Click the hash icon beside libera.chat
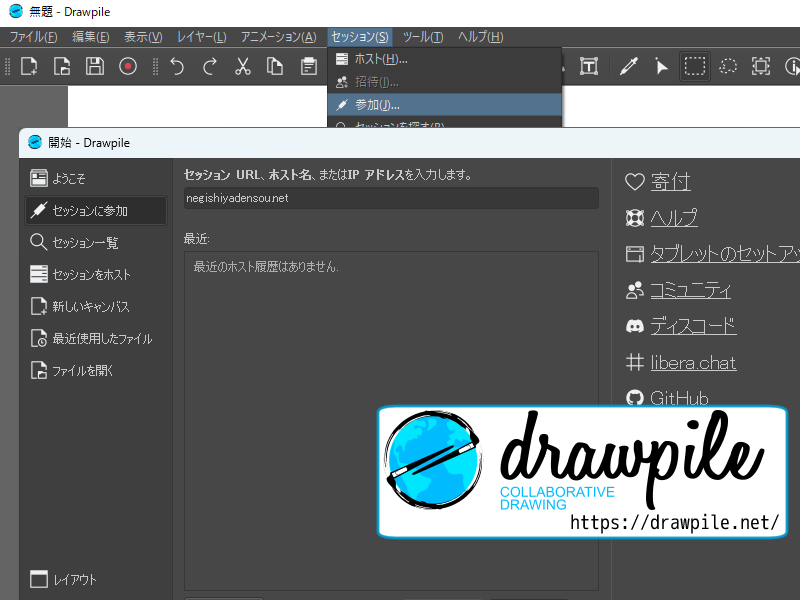The height and width of the screenshot is (600, 800). [635, 362]
